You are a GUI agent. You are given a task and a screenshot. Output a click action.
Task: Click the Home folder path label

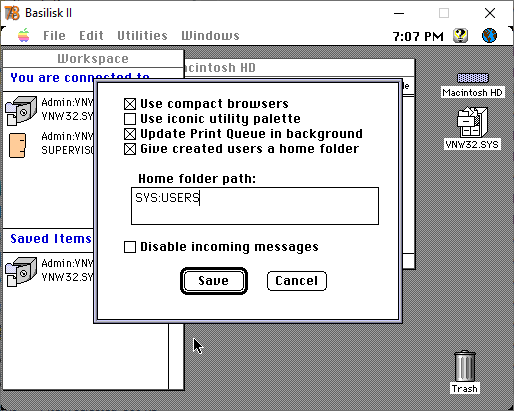click(x=197, y=179)
